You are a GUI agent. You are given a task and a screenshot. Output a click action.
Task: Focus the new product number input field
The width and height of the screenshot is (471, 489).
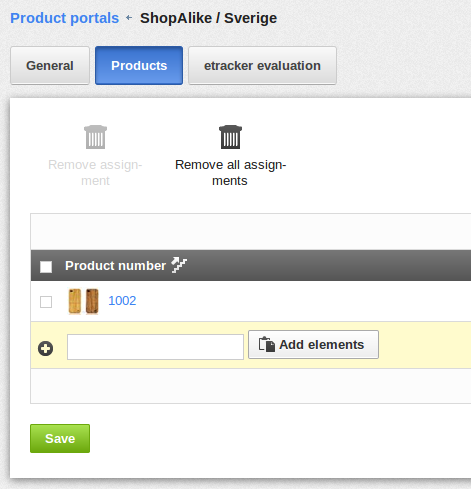tap(155, 347)
